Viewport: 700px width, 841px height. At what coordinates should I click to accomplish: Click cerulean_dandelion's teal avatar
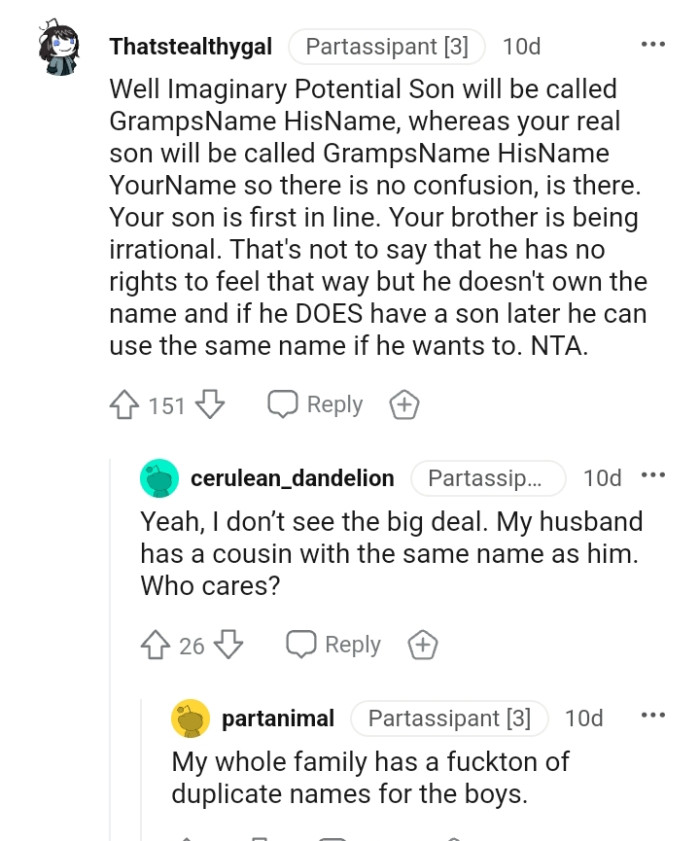tap(157, 478)
